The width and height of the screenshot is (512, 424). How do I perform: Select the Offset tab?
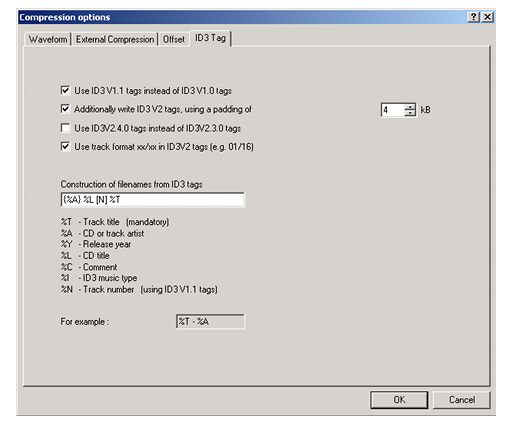pos(174,39)
